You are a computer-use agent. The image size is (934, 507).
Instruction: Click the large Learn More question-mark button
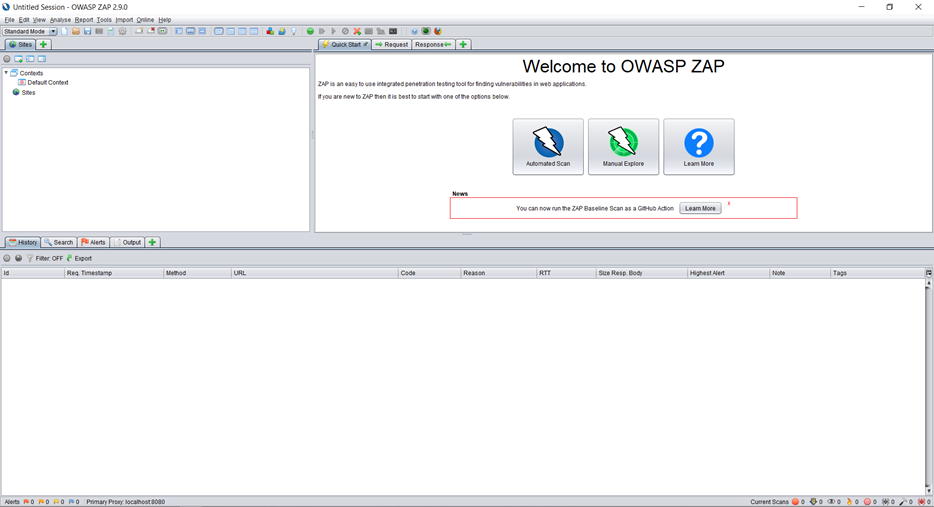pyautogui.click(x=699, y=147)
